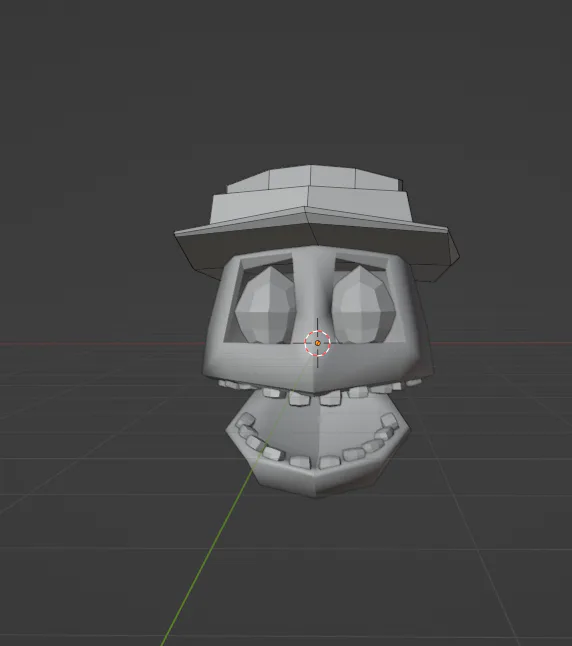The height and width of the screenshot is (646, 572).
Task: Select the left eye mesh
Action: coord(265,306)
